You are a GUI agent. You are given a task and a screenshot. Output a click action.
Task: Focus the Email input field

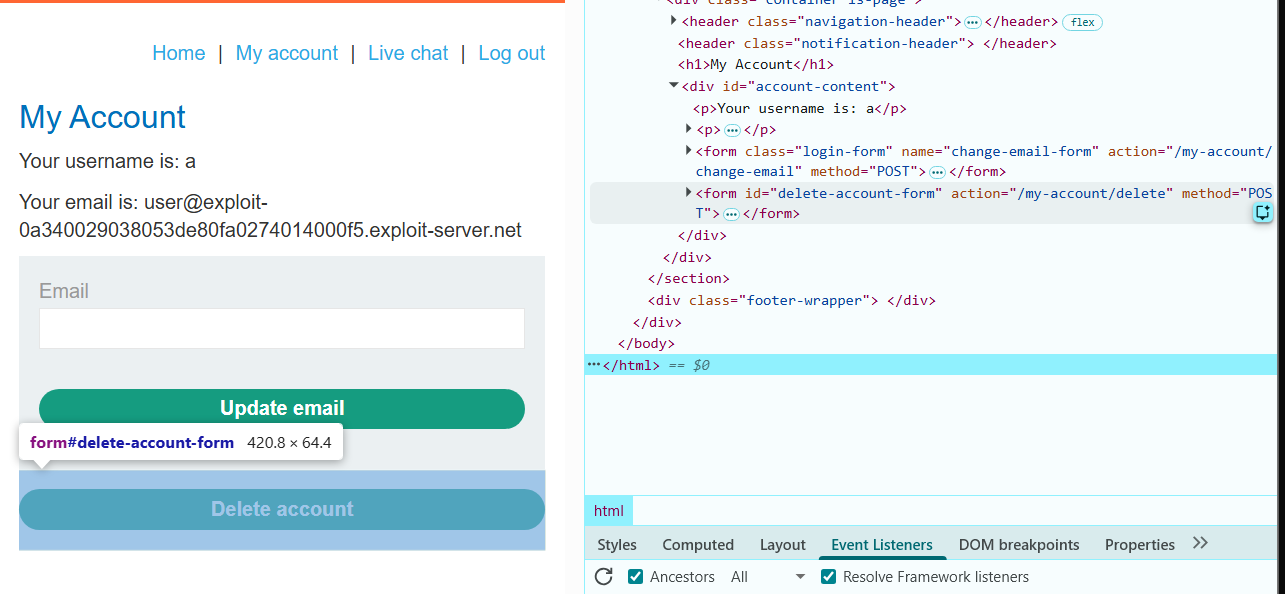(x=282, y=328)
